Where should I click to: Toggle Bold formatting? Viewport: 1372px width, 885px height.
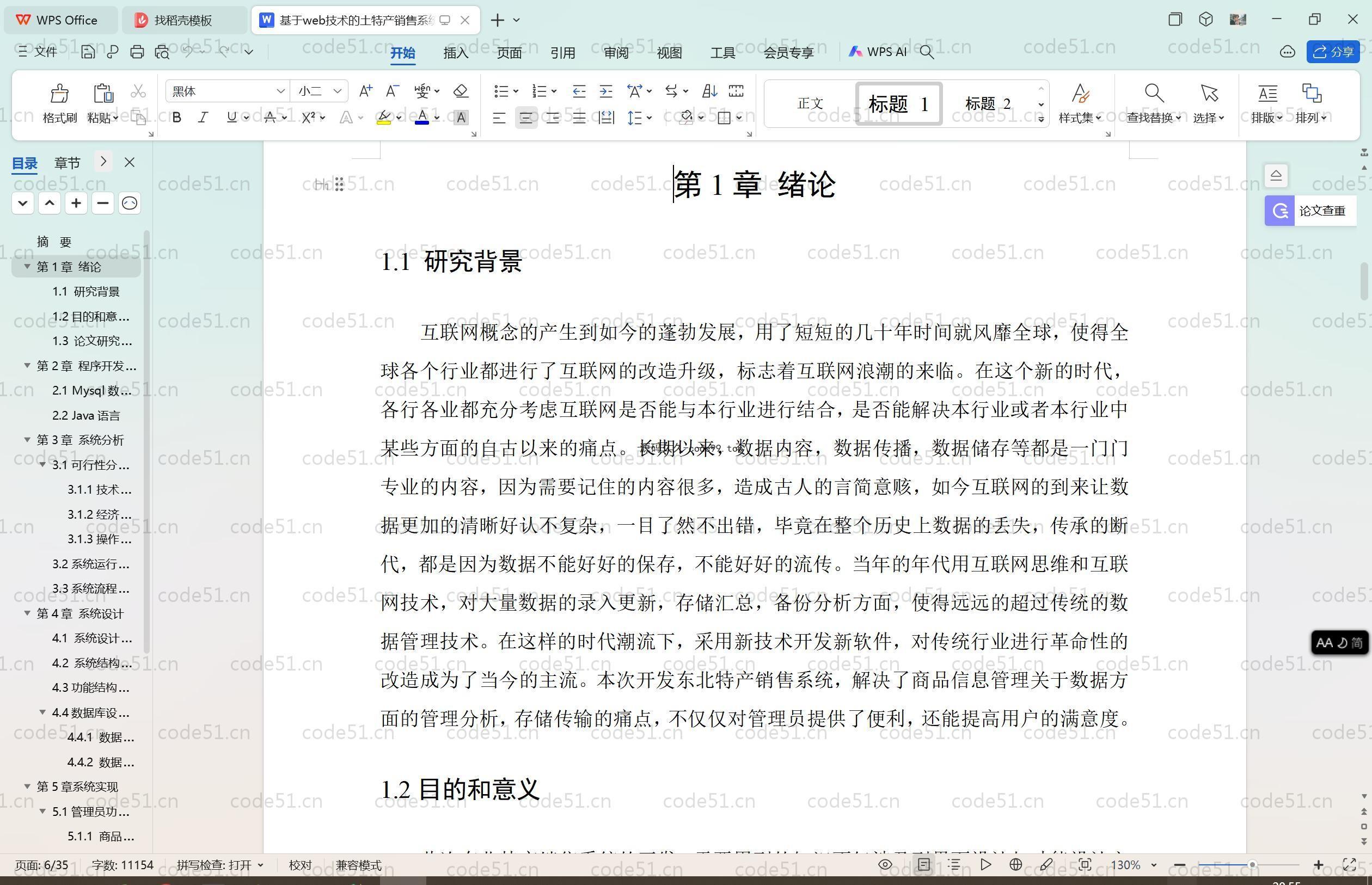[x=177, y=117]
